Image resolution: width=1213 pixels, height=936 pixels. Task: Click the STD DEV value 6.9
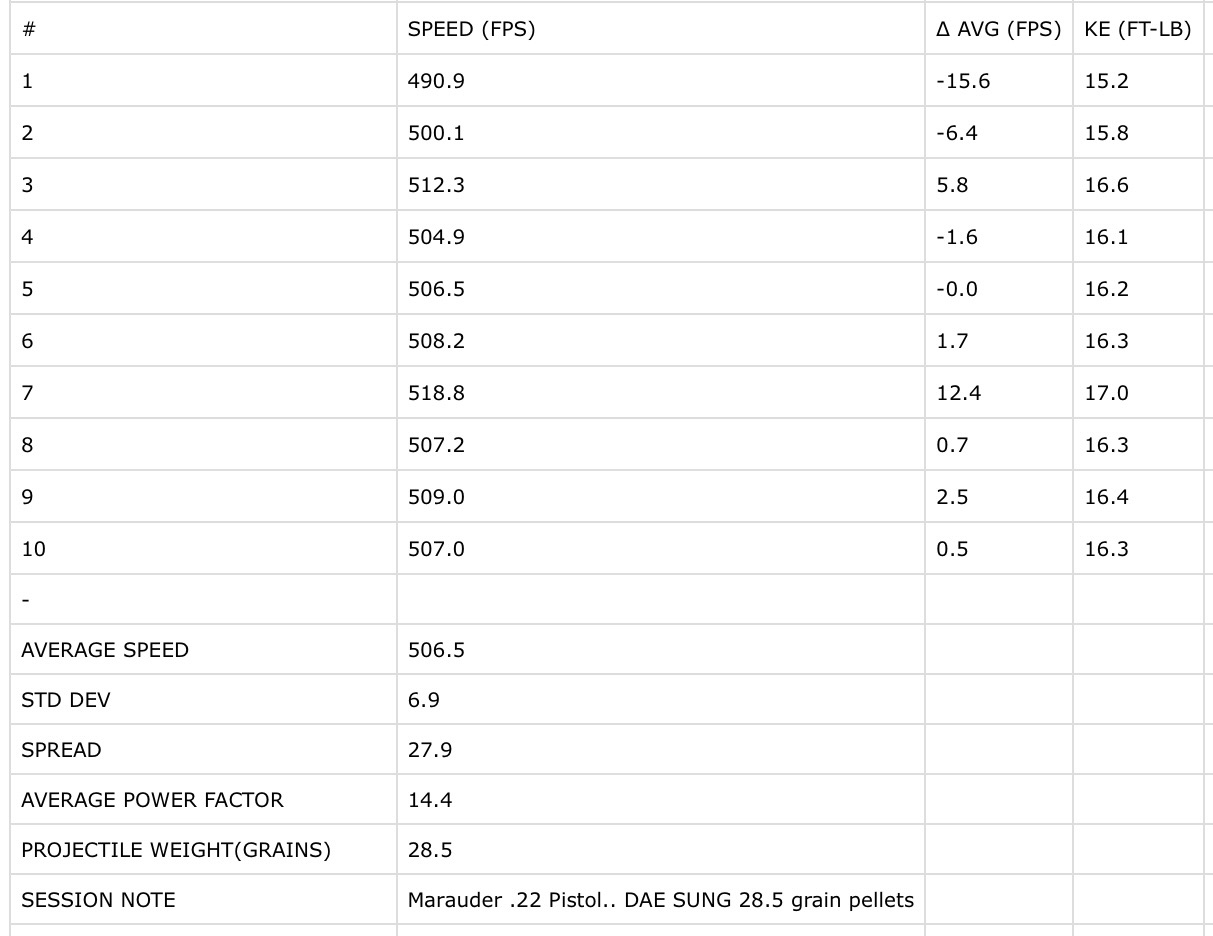click(x=423, y=700)
